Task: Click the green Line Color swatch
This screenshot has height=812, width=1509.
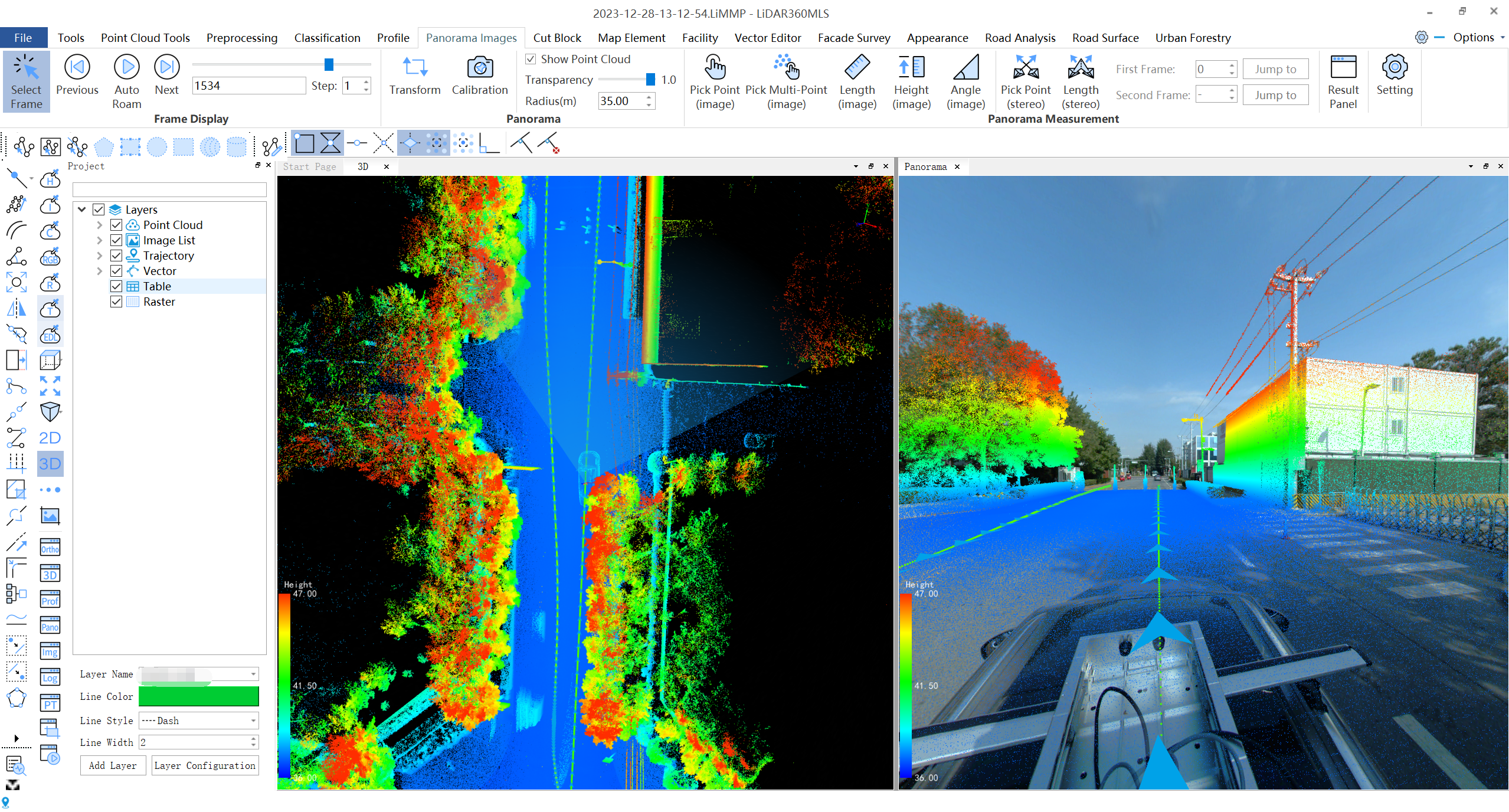Action: pyautogui.click(x=198, y=696)
